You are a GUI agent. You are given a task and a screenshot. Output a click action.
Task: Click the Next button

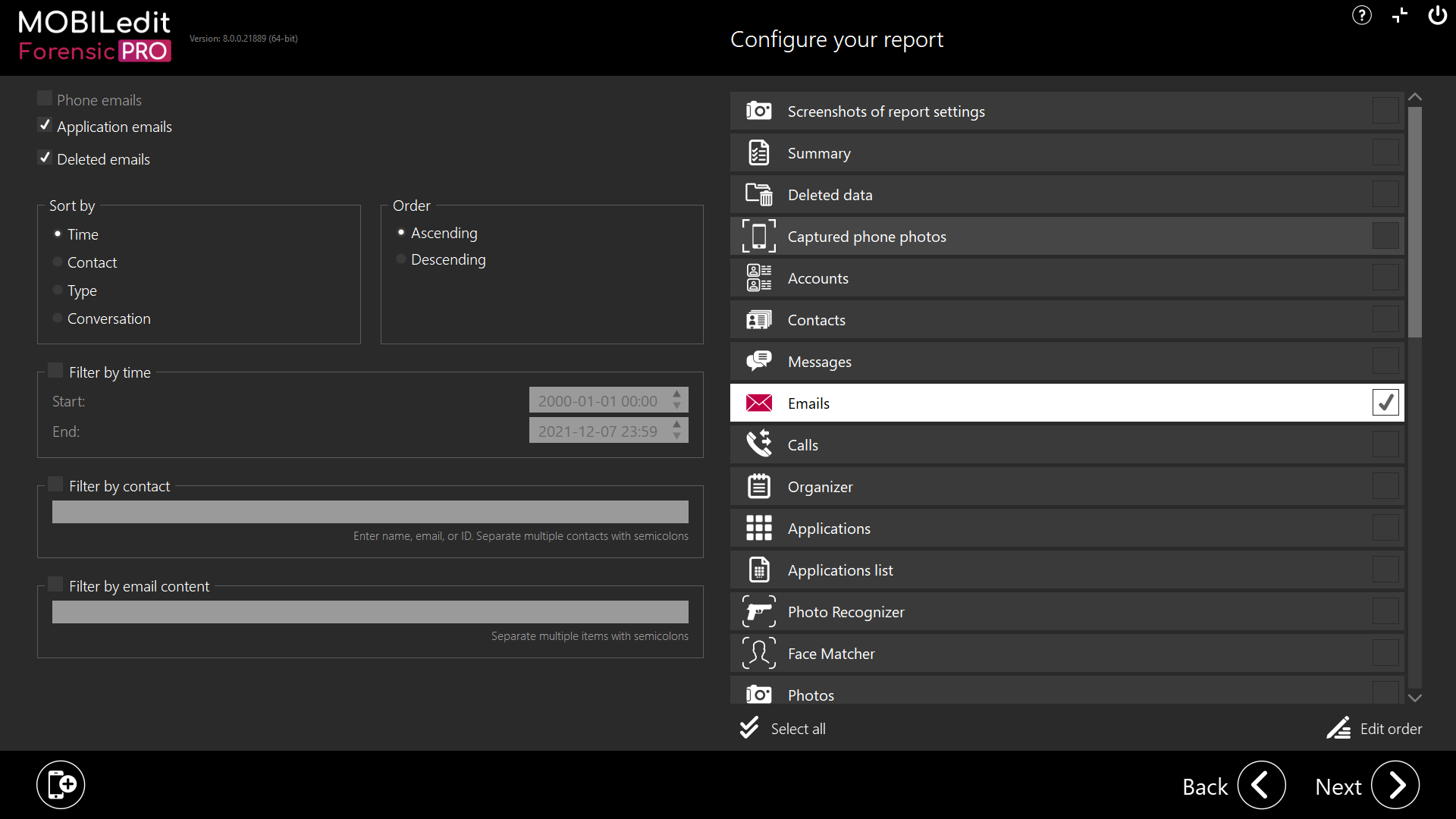coord(1395,785)
